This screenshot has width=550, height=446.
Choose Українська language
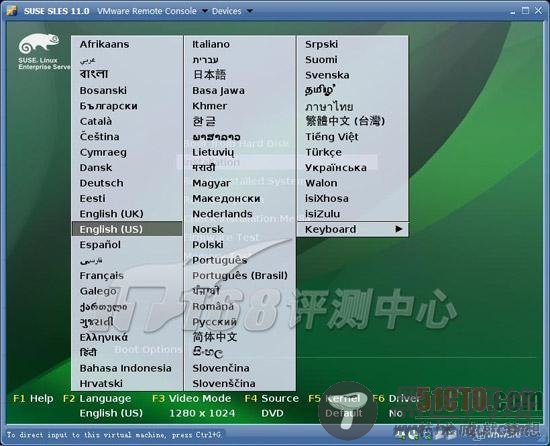click(x=336, y=168)
